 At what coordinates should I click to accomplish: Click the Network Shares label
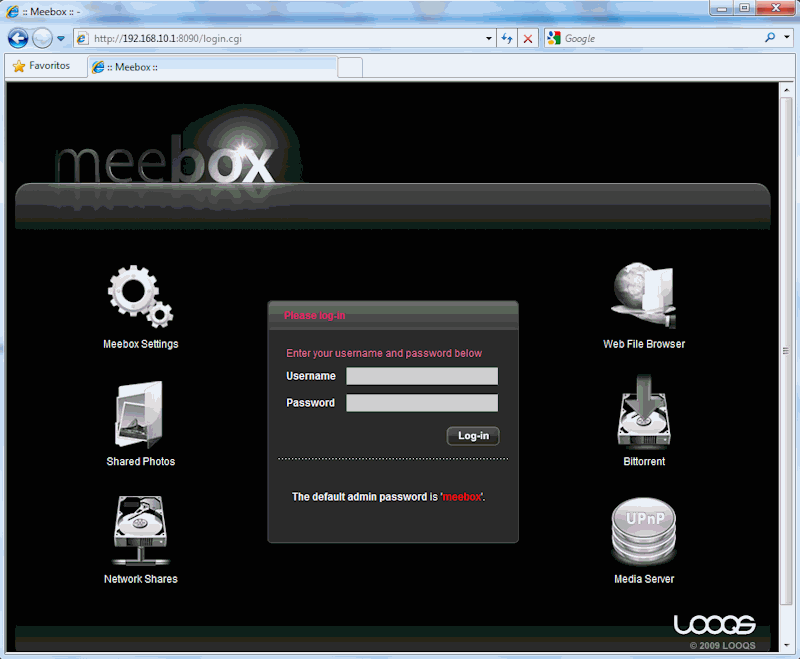(141, 579)
